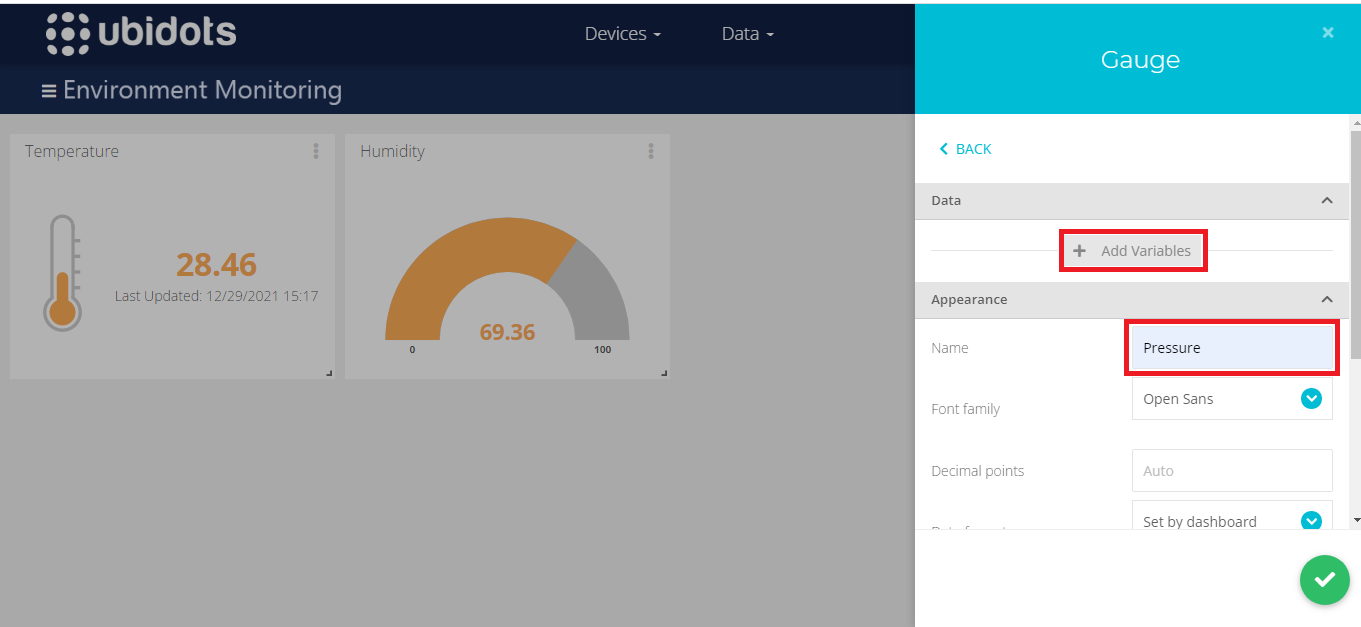1361x627 pixels.
Task: Open the hamburger menu beside Environment Monitoring
Action: [x=48, y=91]
